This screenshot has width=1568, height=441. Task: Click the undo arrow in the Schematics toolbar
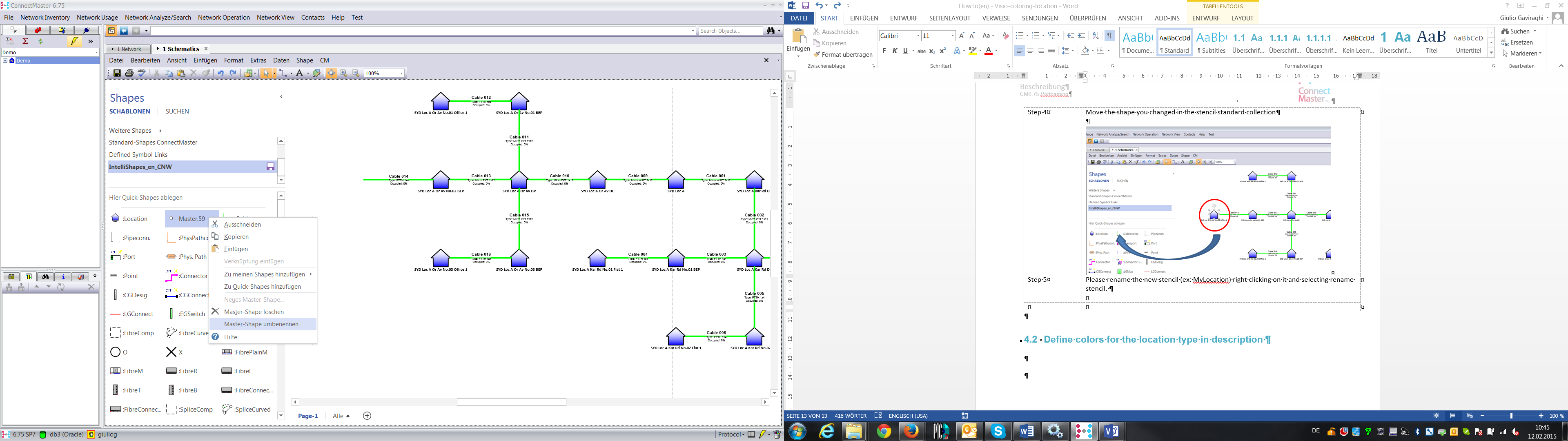pyautogui.click(x=220, y=73)
